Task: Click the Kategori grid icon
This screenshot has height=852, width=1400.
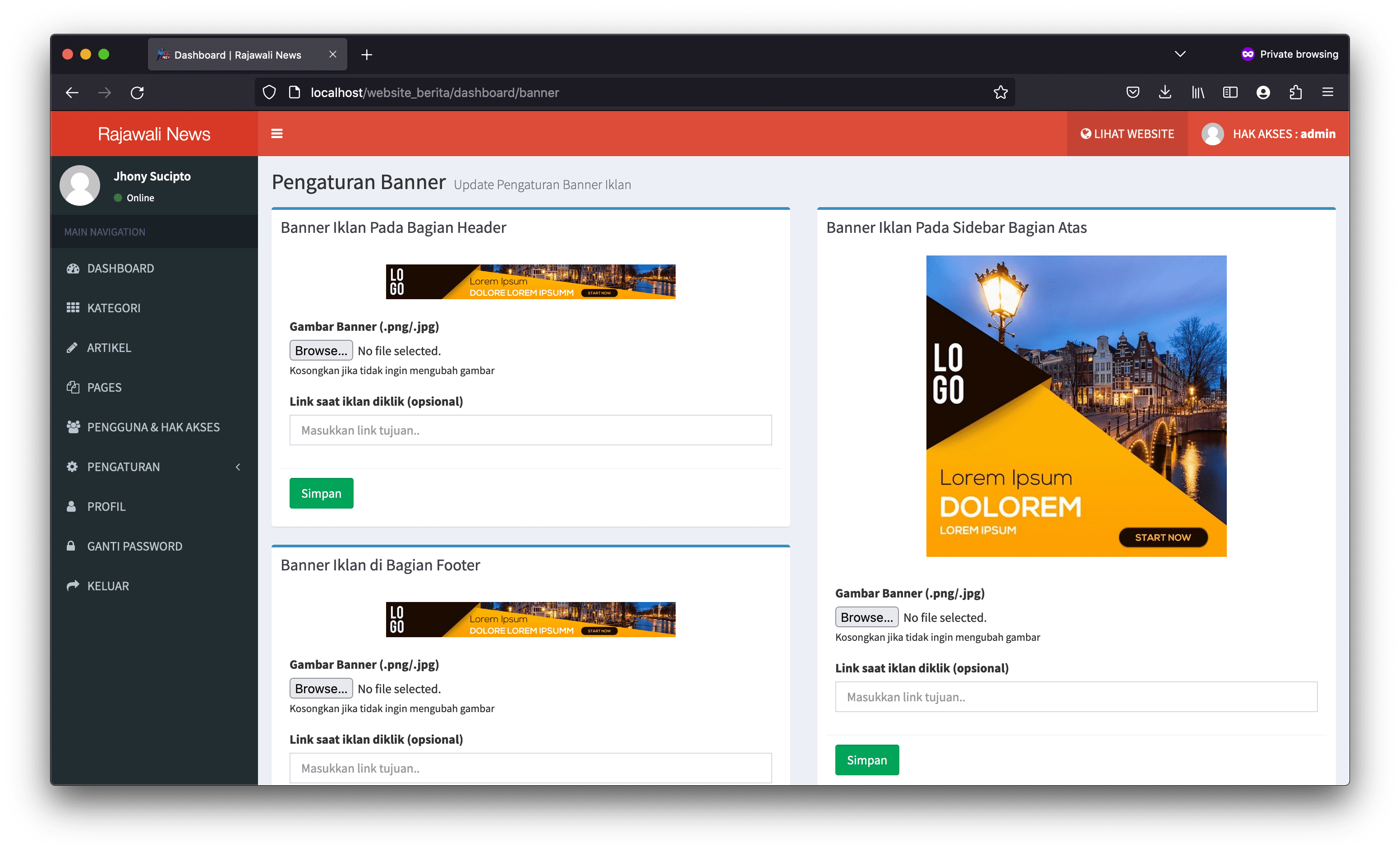Action: pyautogui.click(x=73, y=307)
